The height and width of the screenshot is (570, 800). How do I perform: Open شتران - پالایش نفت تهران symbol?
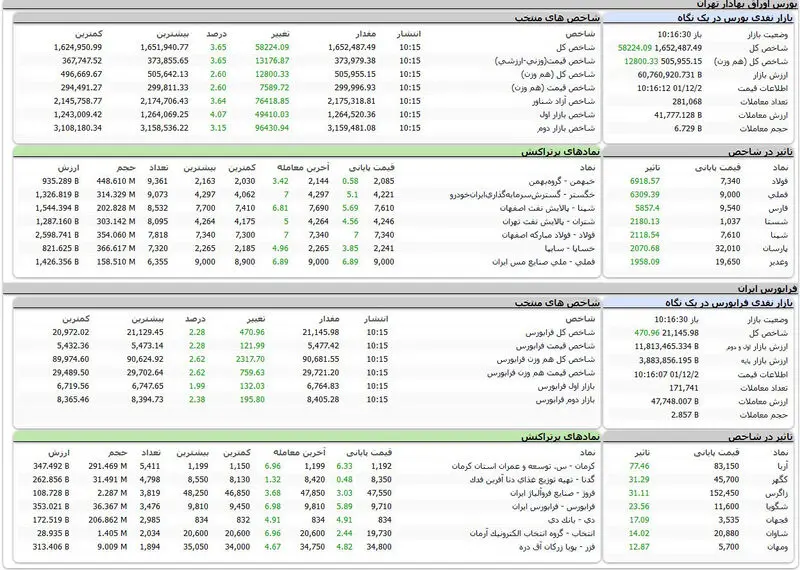pyautogui.click(x=548, y=221)
